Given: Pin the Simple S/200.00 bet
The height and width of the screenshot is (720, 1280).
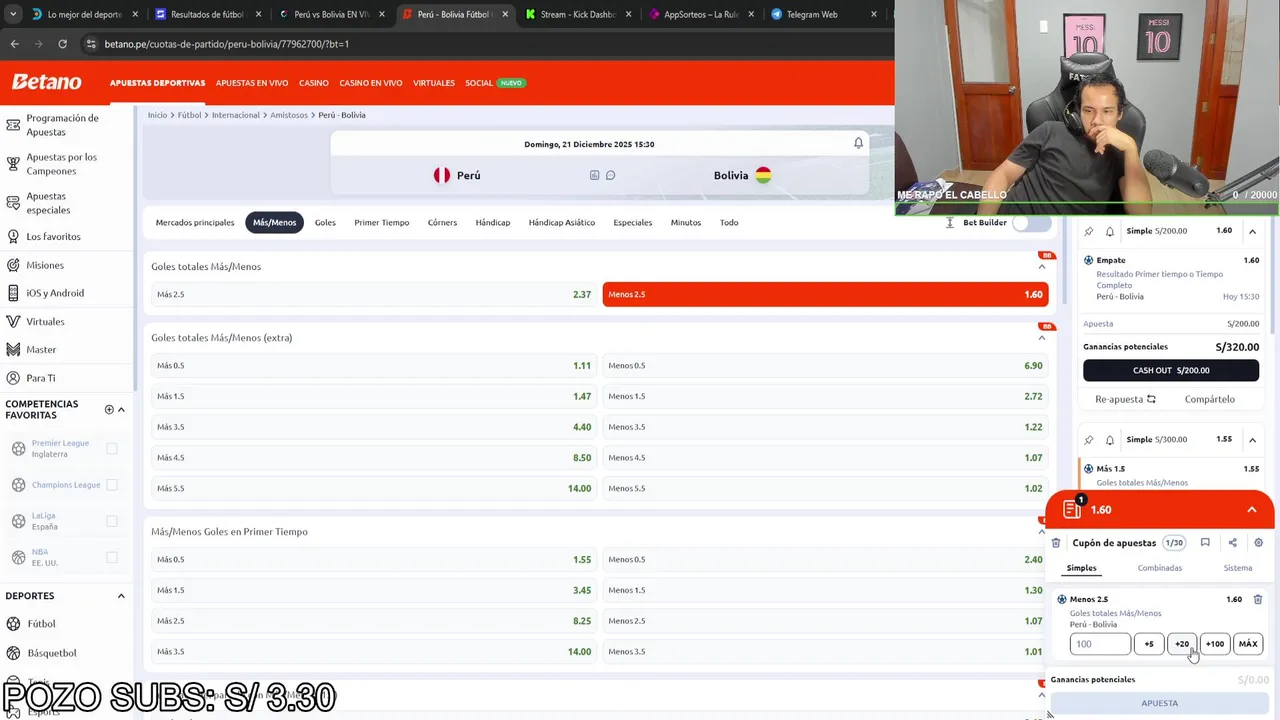Looking at the screenshot, I should [x=1089, y=231].
